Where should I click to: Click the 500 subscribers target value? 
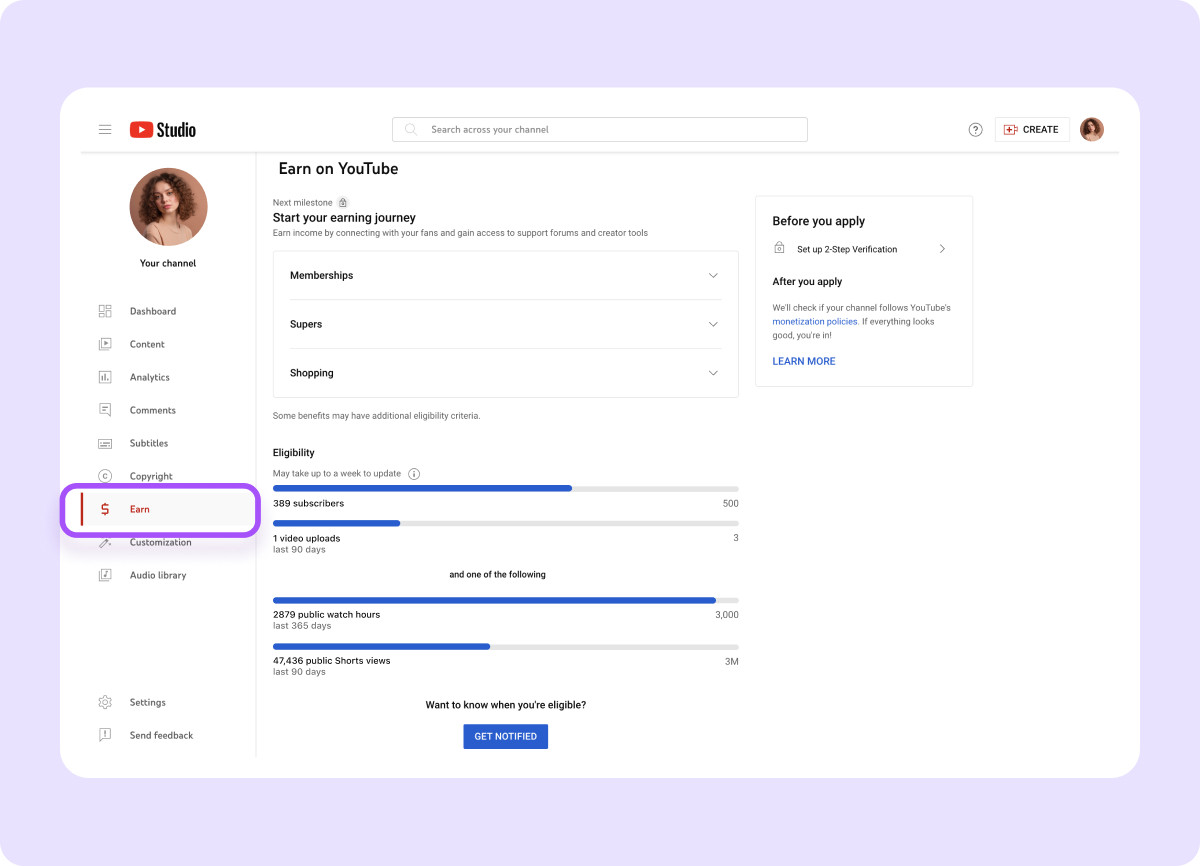[x=731, y=503]
